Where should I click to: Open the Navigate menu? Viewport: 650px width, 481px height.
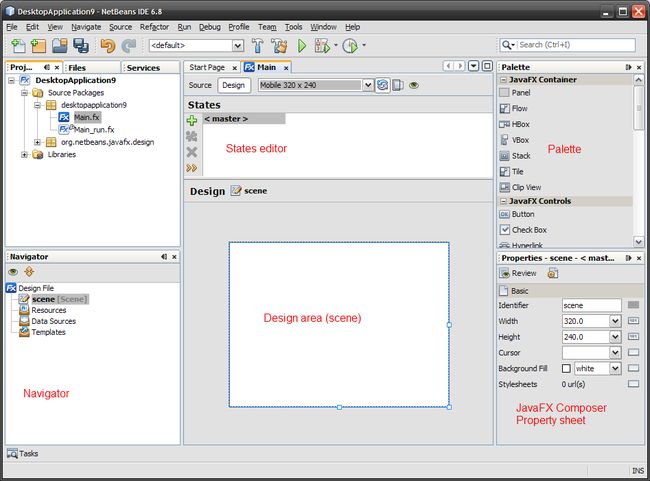(86, 27)
